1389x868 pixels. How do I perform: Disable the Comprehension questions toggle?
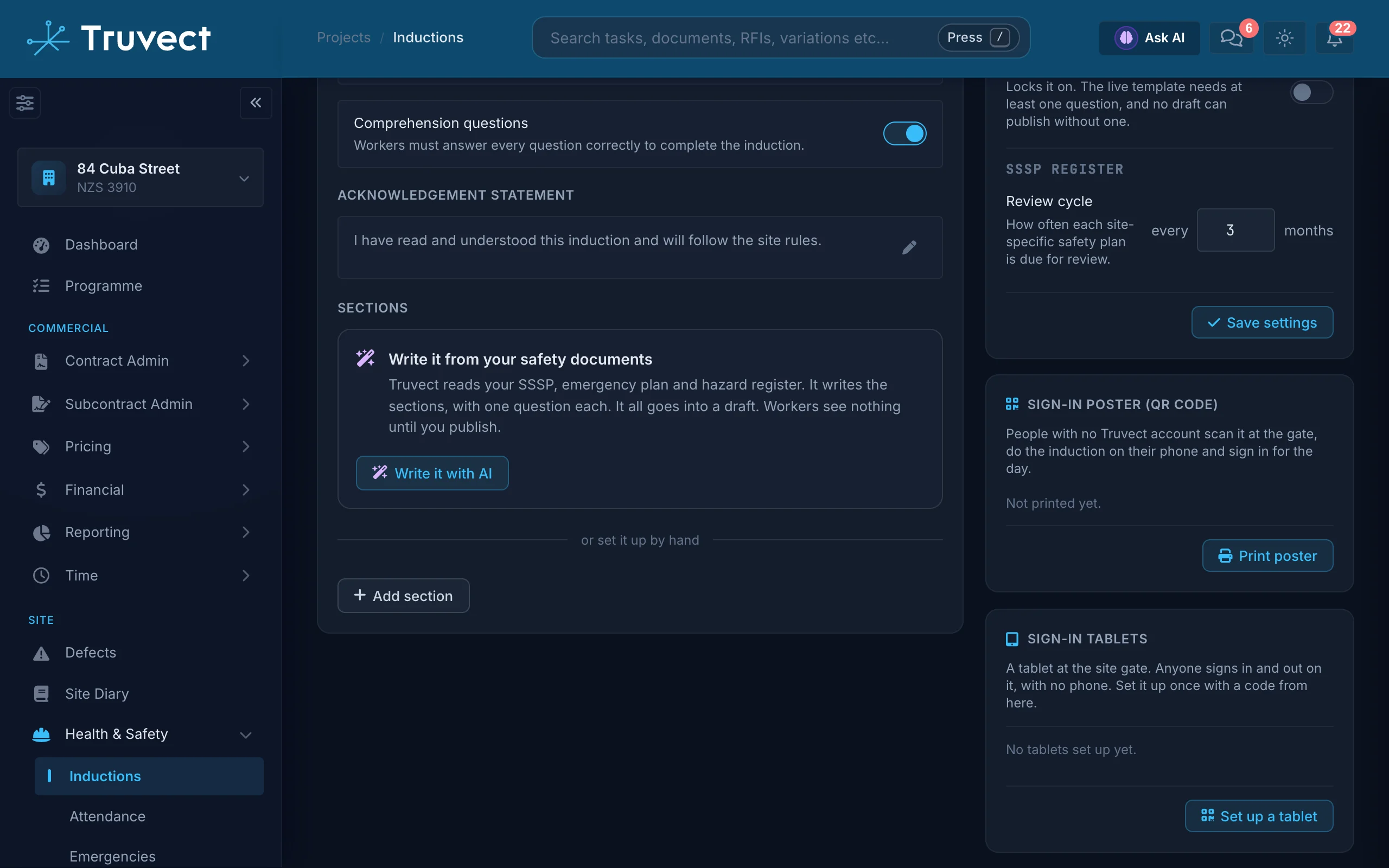coord(904,134)
